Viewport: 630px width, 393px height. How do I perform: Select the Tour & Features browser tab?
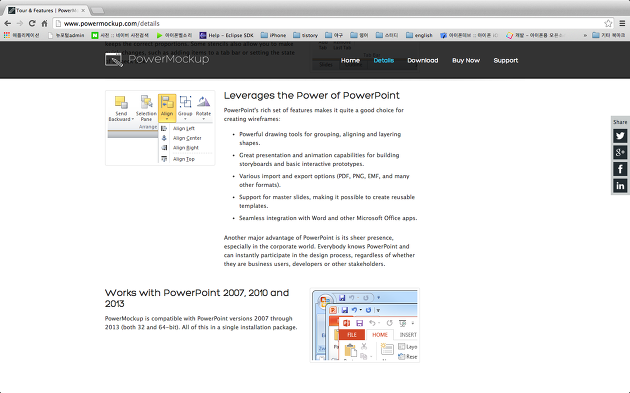pos(46,10)
